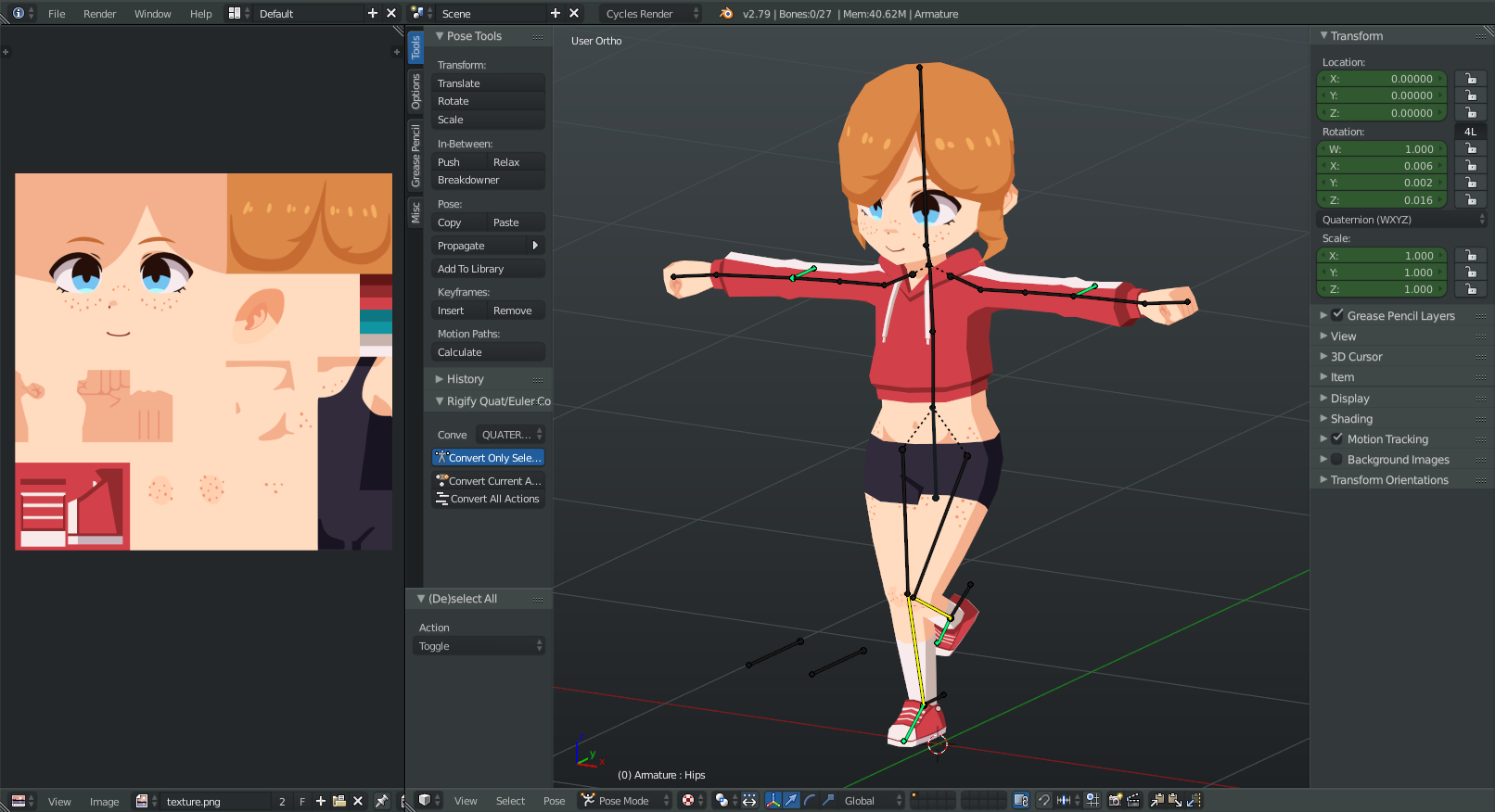Viewport: 1495px width, 812px height.
Task: Open an image file with folder icon
Action: 339,801
